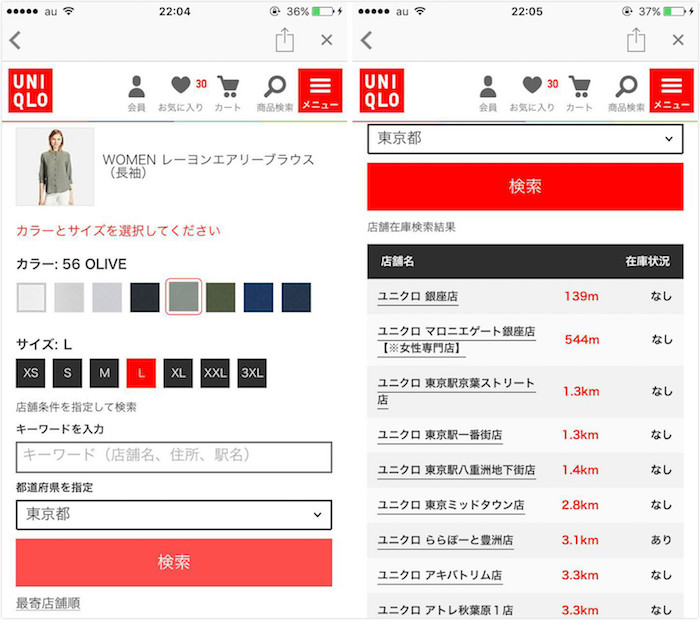Open ユニクロ 東京駅京葉ストリート店 link

(x=456, y=391)
